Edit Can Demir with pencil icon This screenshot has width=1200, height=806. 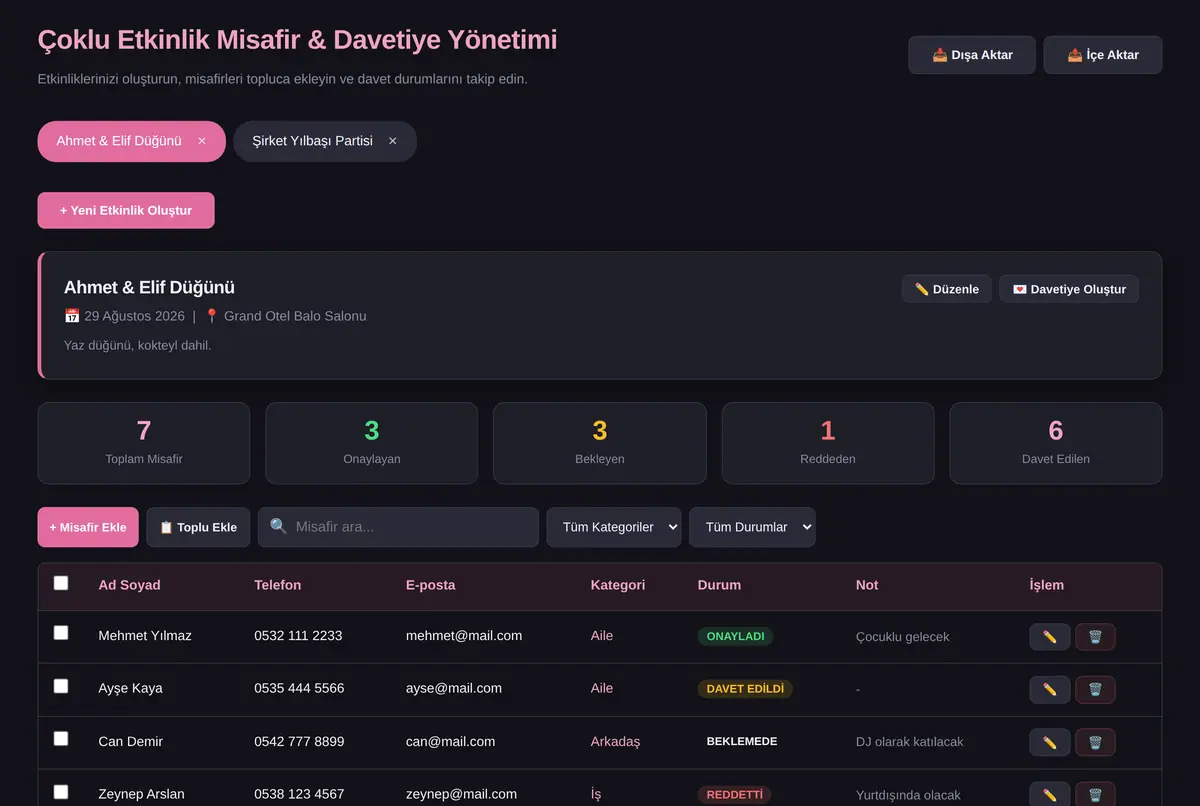pyautogui.click(x=1050, y=742)
